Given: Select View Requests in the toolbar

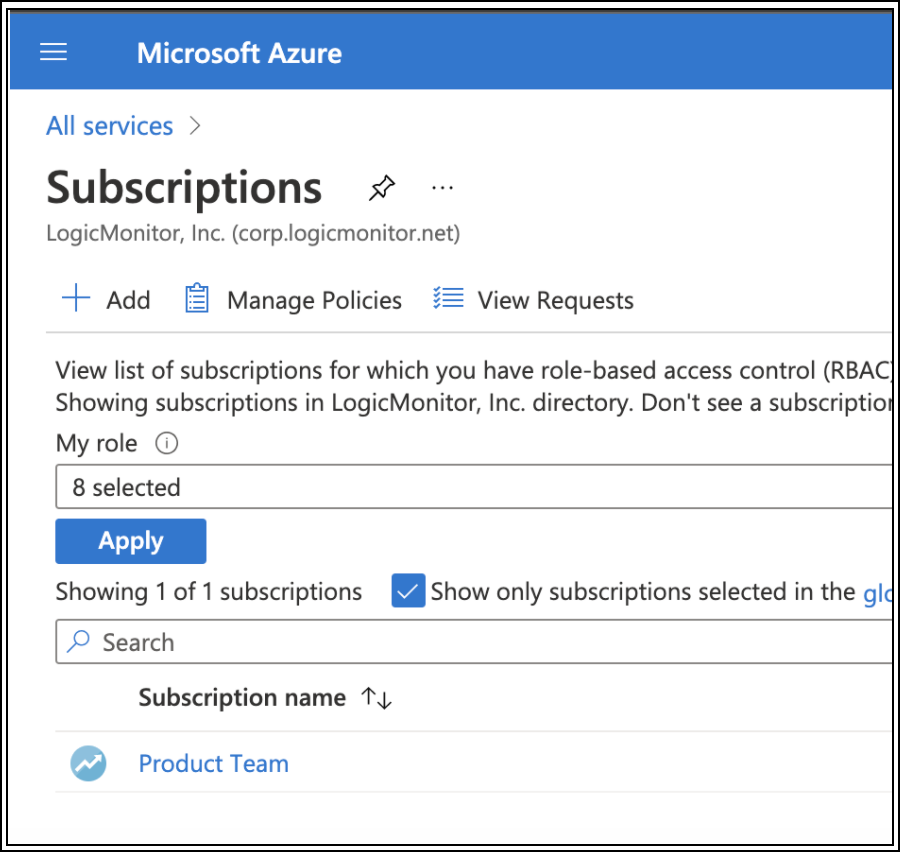Looking at the screenshot, I should [x=556, y=300].
